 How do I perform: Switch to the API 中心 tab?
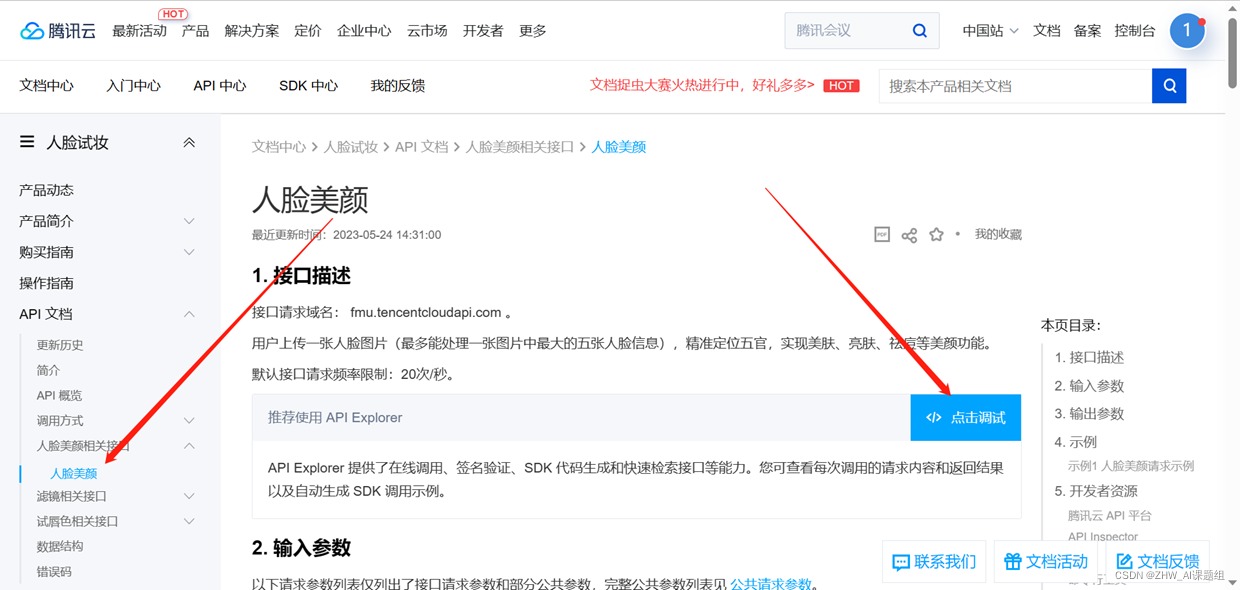(220, 86)
